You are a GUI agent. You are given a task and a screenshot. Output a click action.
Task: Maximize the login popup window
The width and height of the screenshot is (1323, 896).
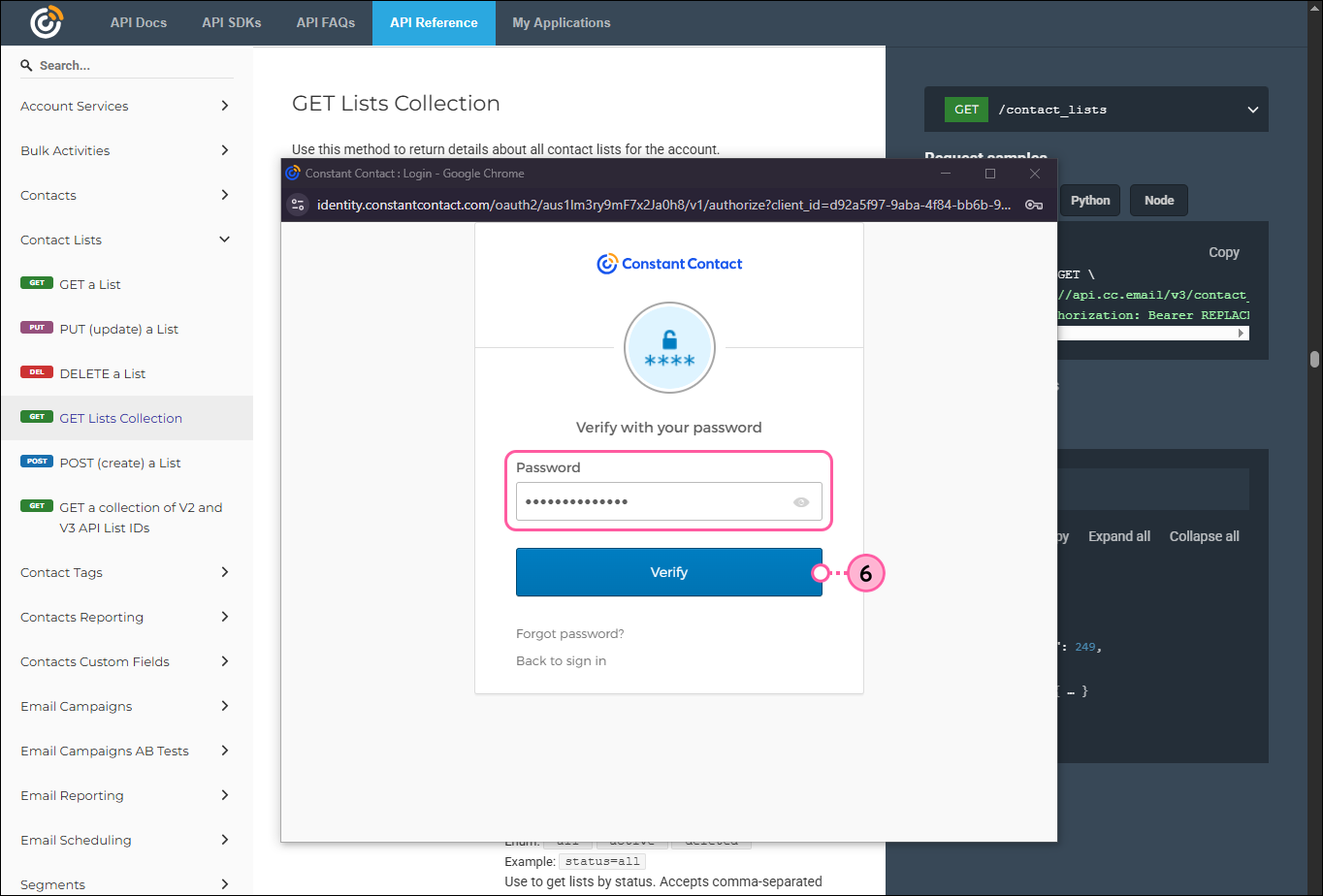pos(990,174)
